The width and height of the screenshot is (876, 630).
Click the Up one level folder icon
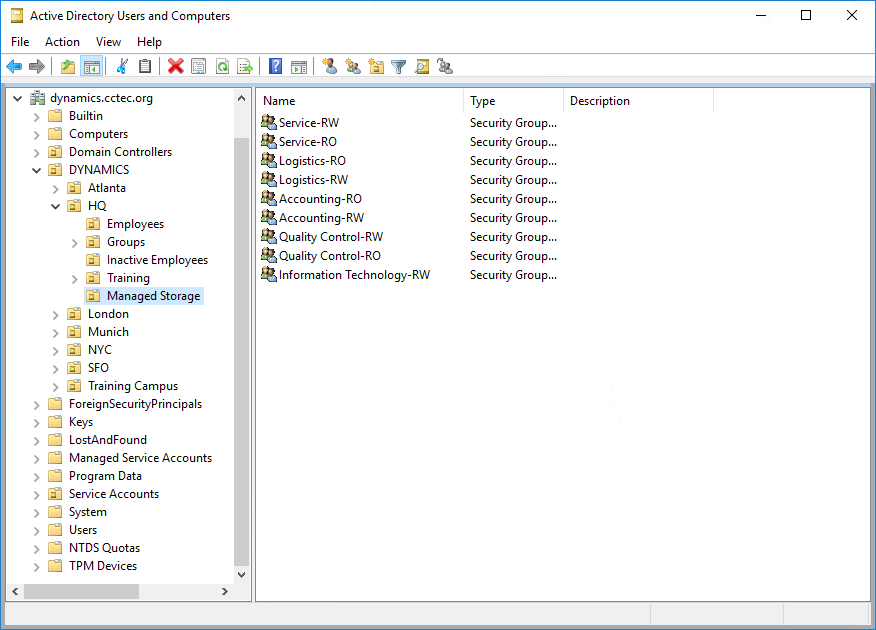[x=68, y=67]
